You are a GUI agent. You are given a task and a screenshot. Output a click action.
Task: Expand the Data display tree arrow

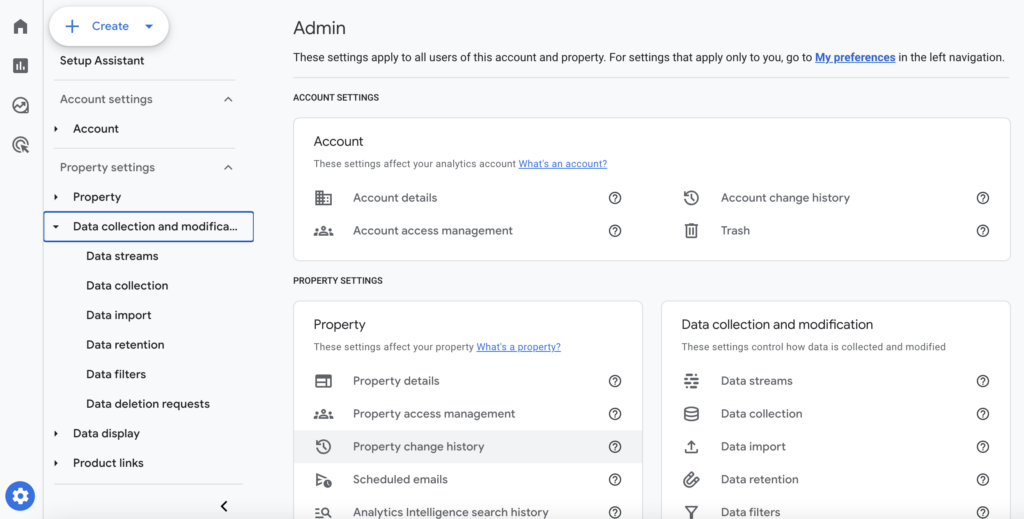pos(56,433)
